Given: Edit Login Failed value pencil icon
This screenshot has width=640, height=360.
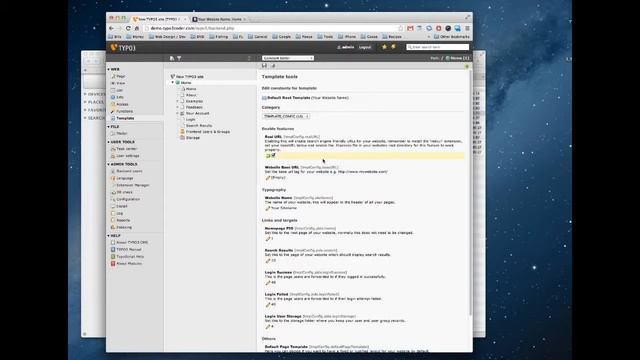Looking at the screenshot, I should [268, 304].
